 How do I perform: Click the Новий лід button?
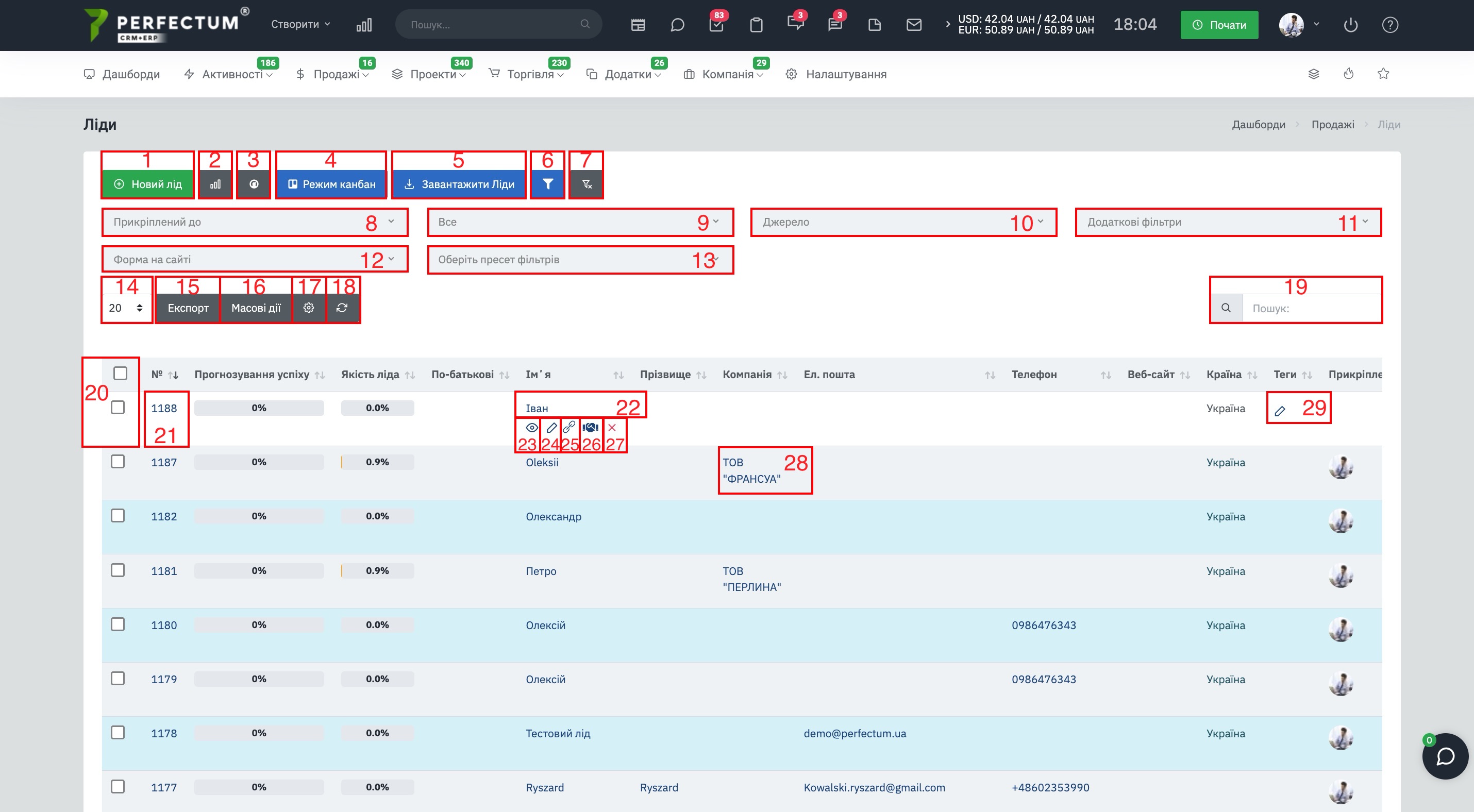click(x=147, y=184)
